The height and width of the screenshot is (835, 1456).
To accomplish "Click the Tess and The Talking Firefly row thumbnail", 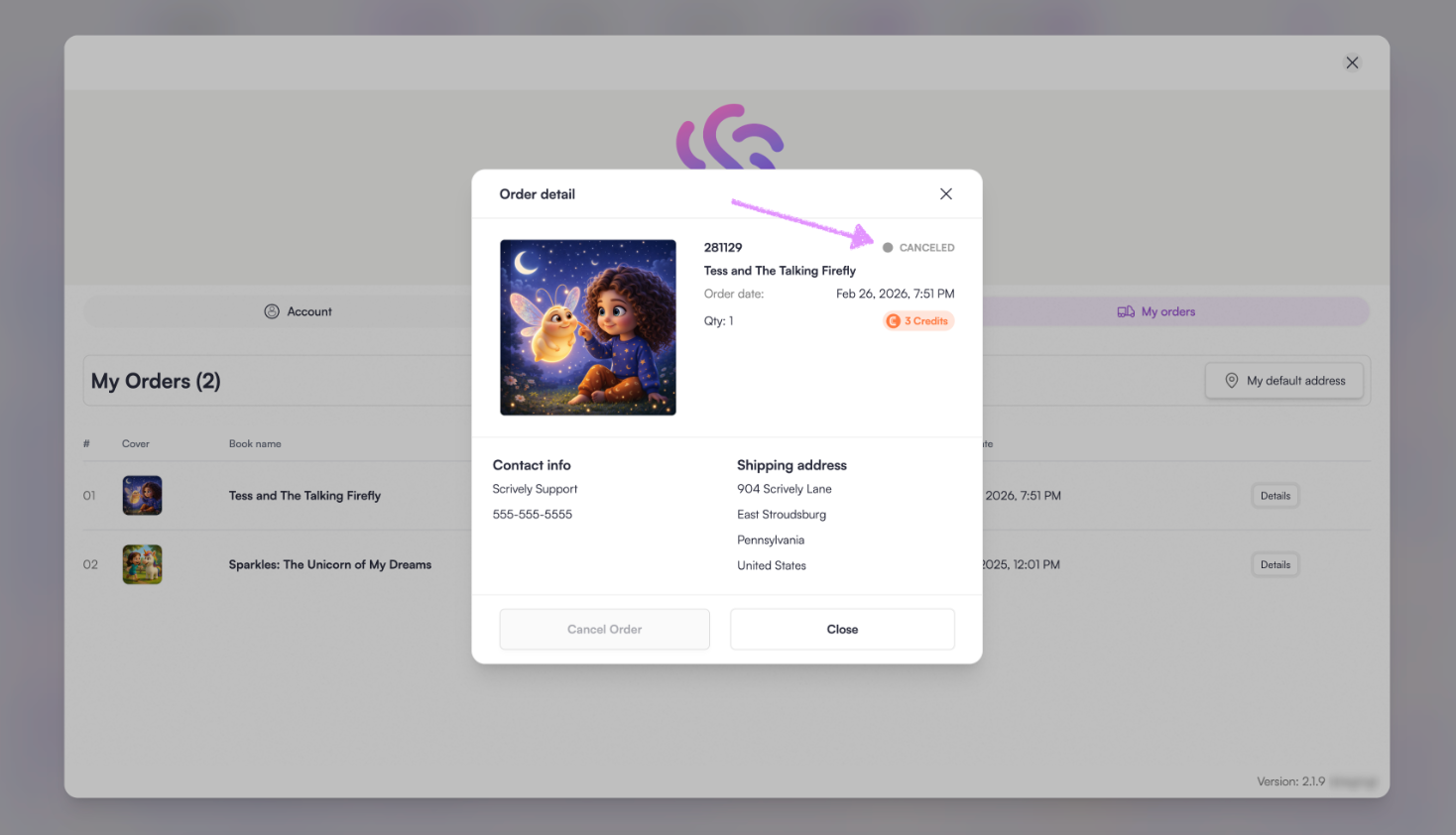I will [x=142, y=496].
